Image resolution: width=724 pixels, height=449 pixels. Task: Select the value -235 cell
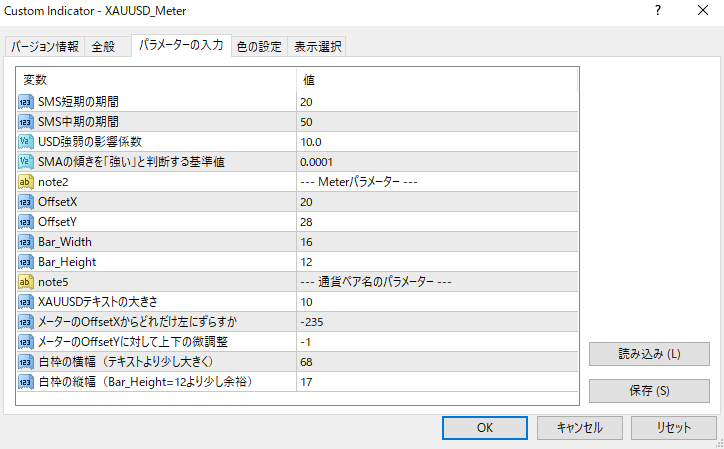437,322
